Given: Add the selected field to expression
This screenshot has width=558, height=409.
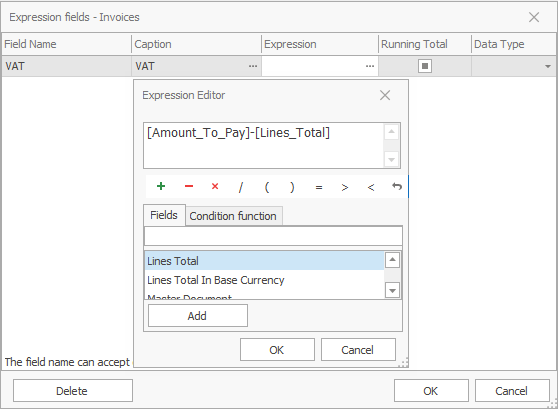Looking at the screenshot, I should [x=198, y=316].
